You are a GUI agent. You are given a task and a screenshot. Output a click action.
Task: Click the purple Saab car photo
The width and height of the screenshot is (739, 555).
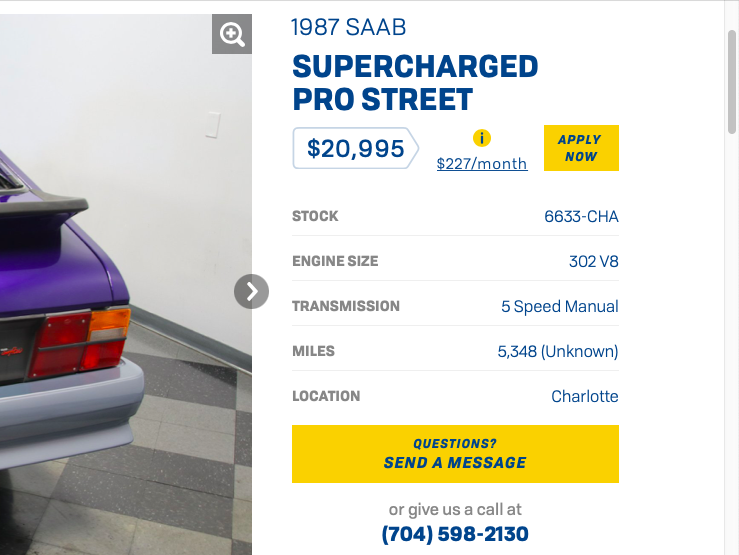point(100,300)
